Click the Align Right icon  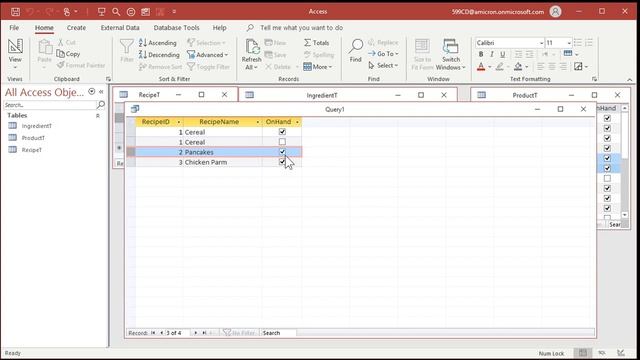(x=563, y=66)
